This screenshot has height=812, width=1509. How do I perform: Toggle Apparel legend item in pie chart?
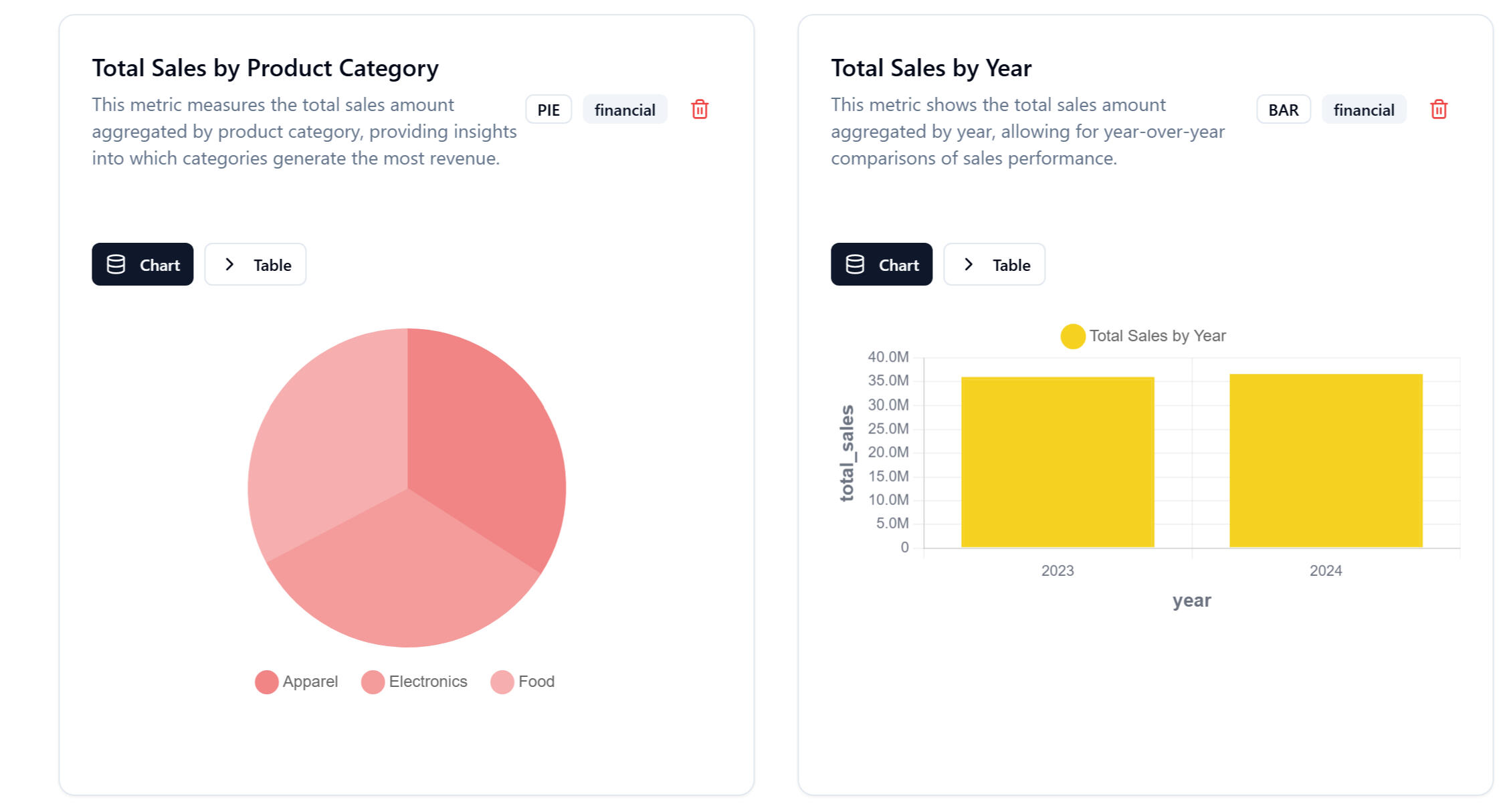click(x=296, y=682)
